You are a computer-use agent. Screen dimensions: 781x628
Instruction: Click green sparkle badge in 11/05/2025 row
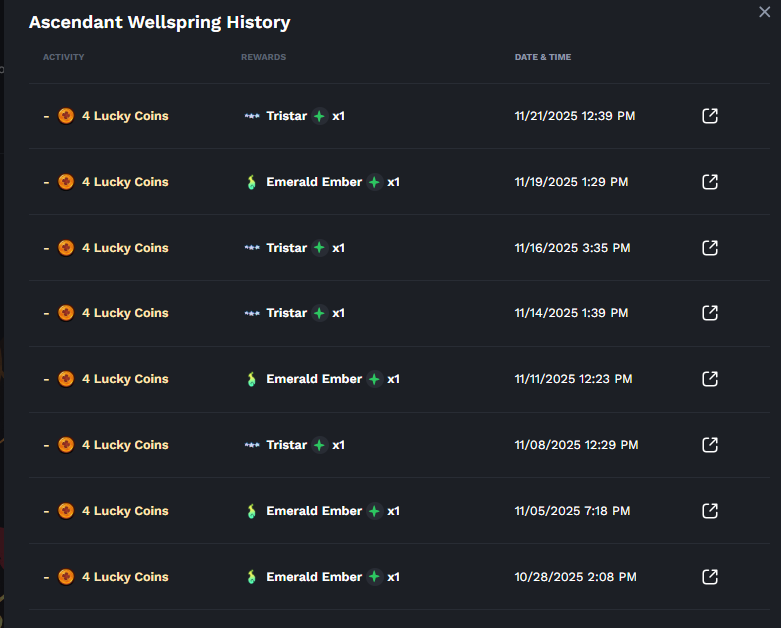[374, 511]
